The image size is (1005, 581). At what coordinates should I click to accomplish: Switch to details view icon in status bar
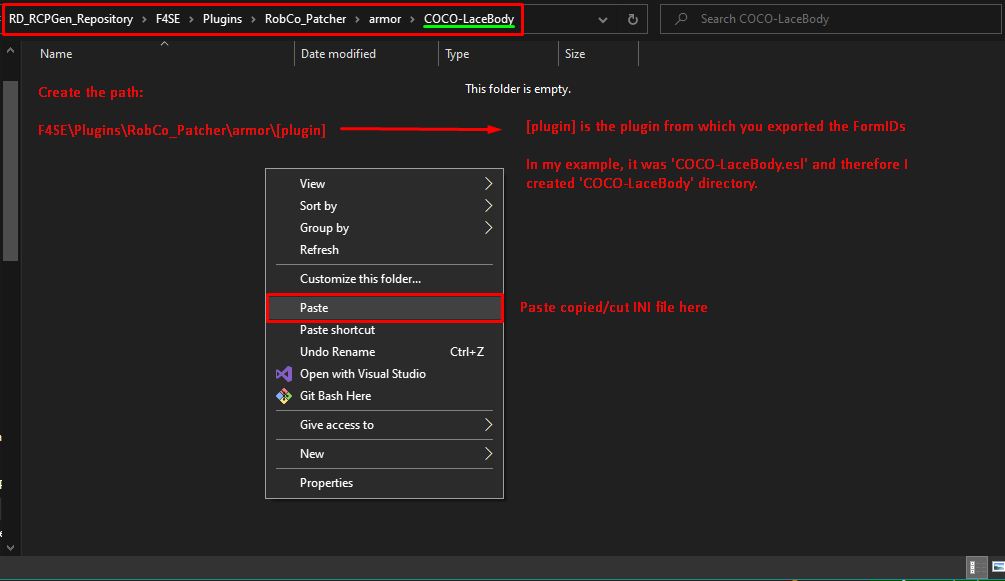(x=976, y=567)
